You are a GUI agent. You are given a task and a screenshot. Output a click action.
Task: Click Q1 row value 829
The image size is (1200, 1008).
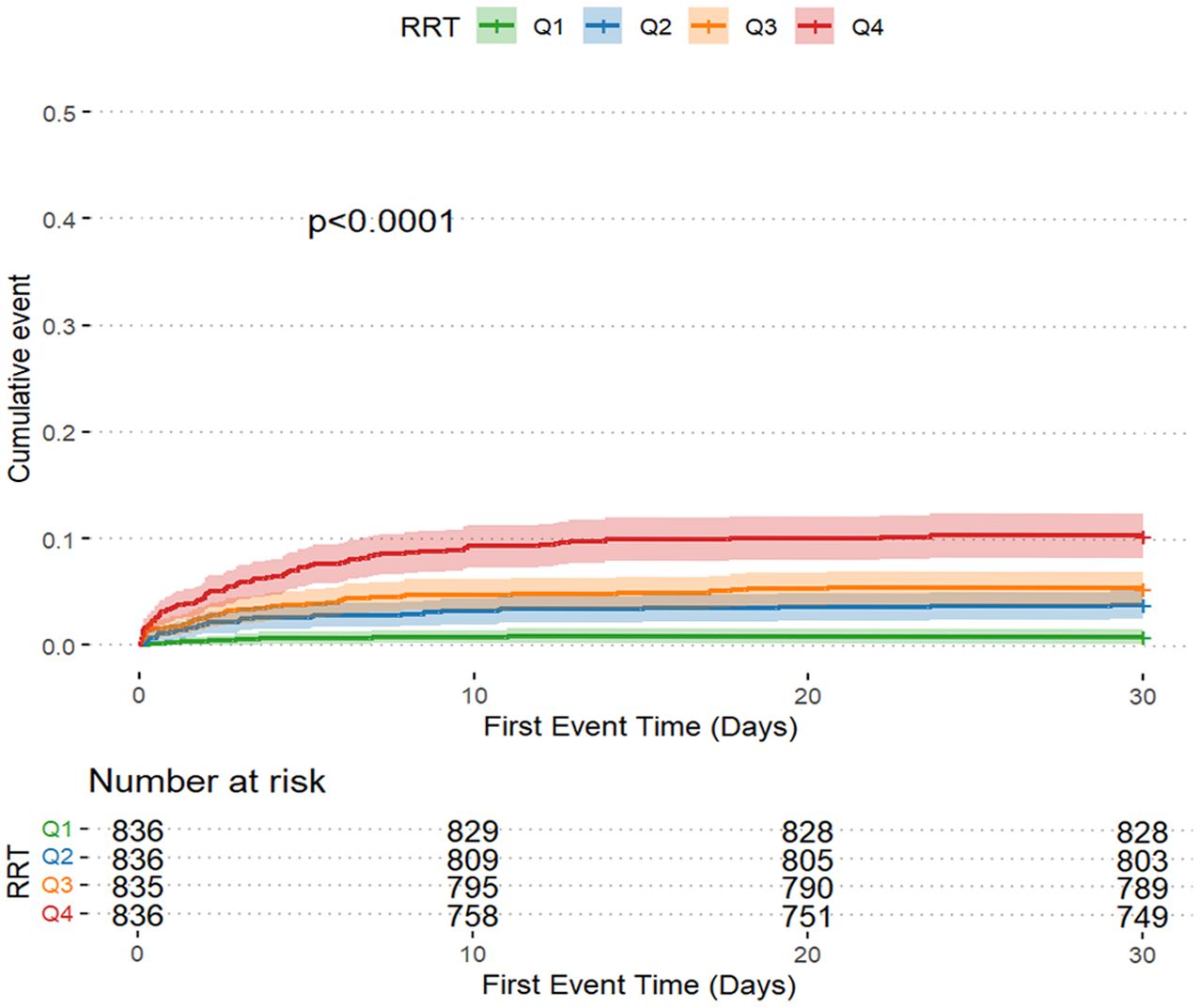(x=473, y=831)
